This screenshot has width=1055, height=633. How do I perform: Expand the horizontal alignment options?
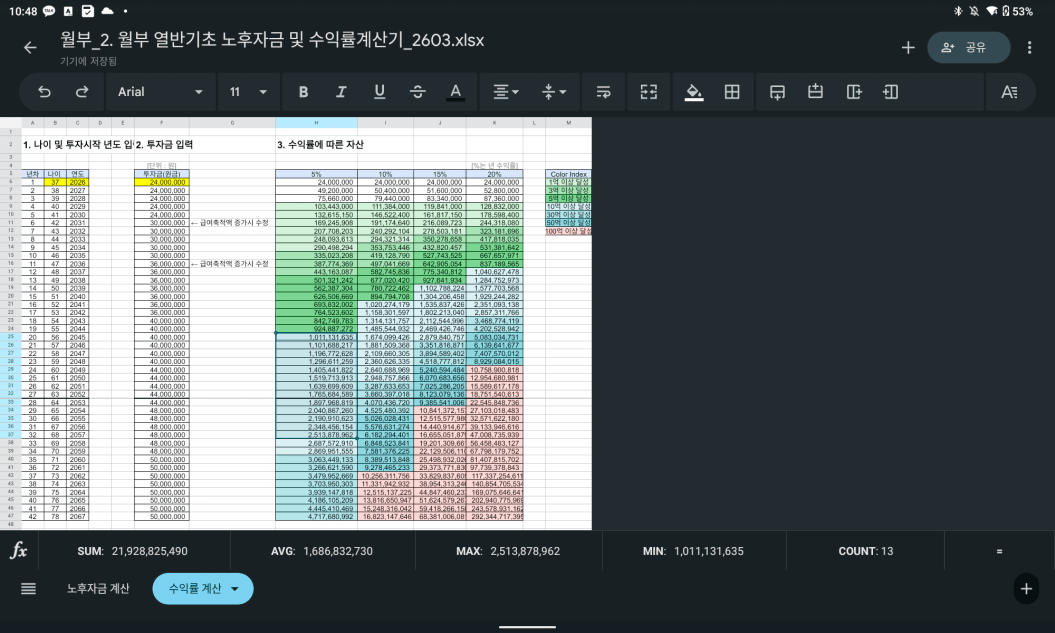pyautogui.click(x=506, y=92)
